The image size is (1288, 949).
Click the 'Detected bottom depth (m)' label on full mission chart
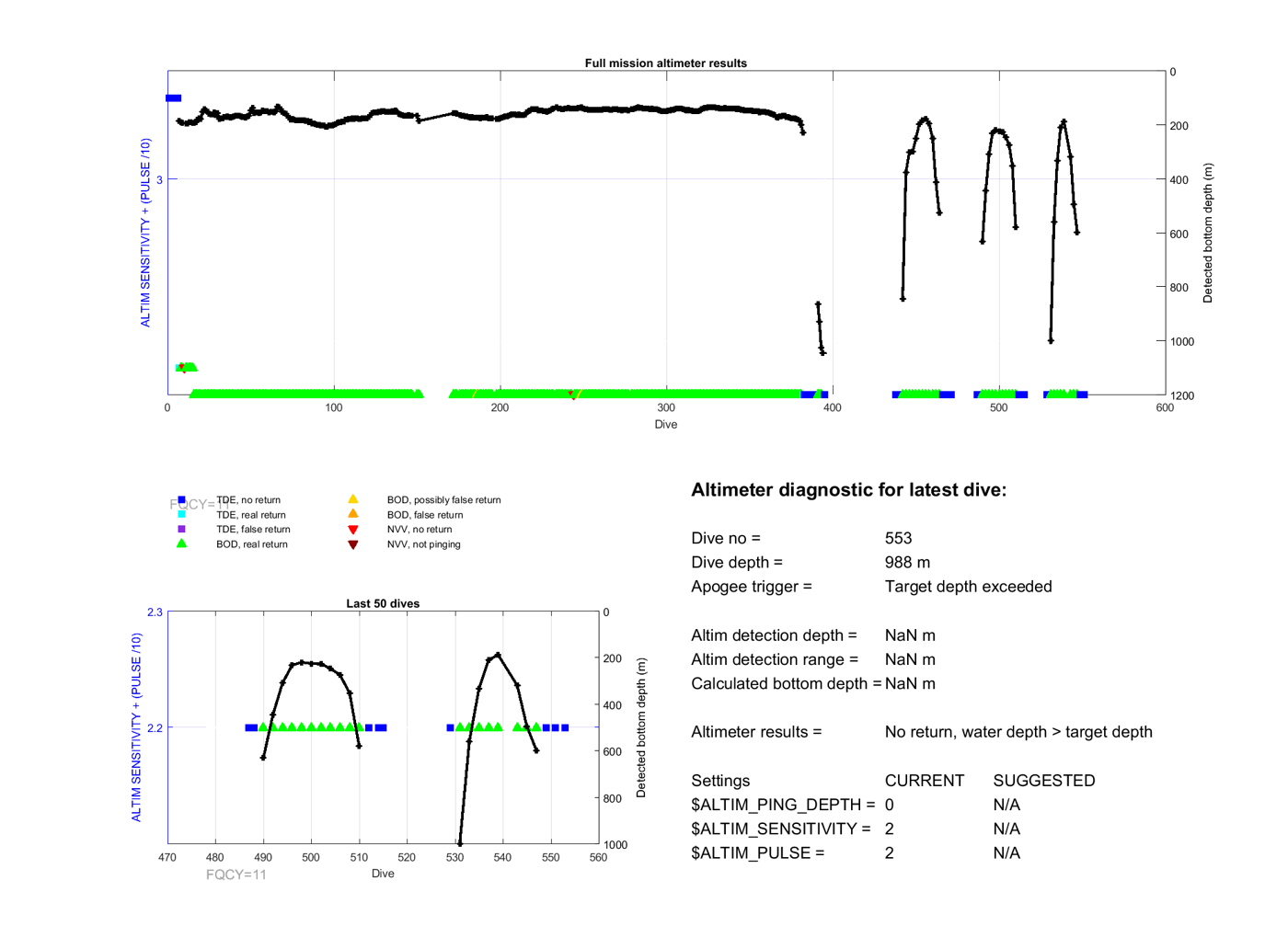(x=1208, y=234)
